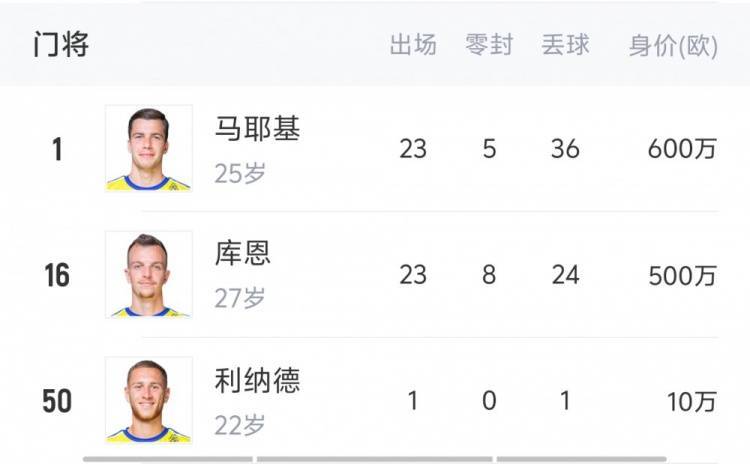750x464 pixels.
Task: Sort by 出场 column header
Action: (413, 46)
